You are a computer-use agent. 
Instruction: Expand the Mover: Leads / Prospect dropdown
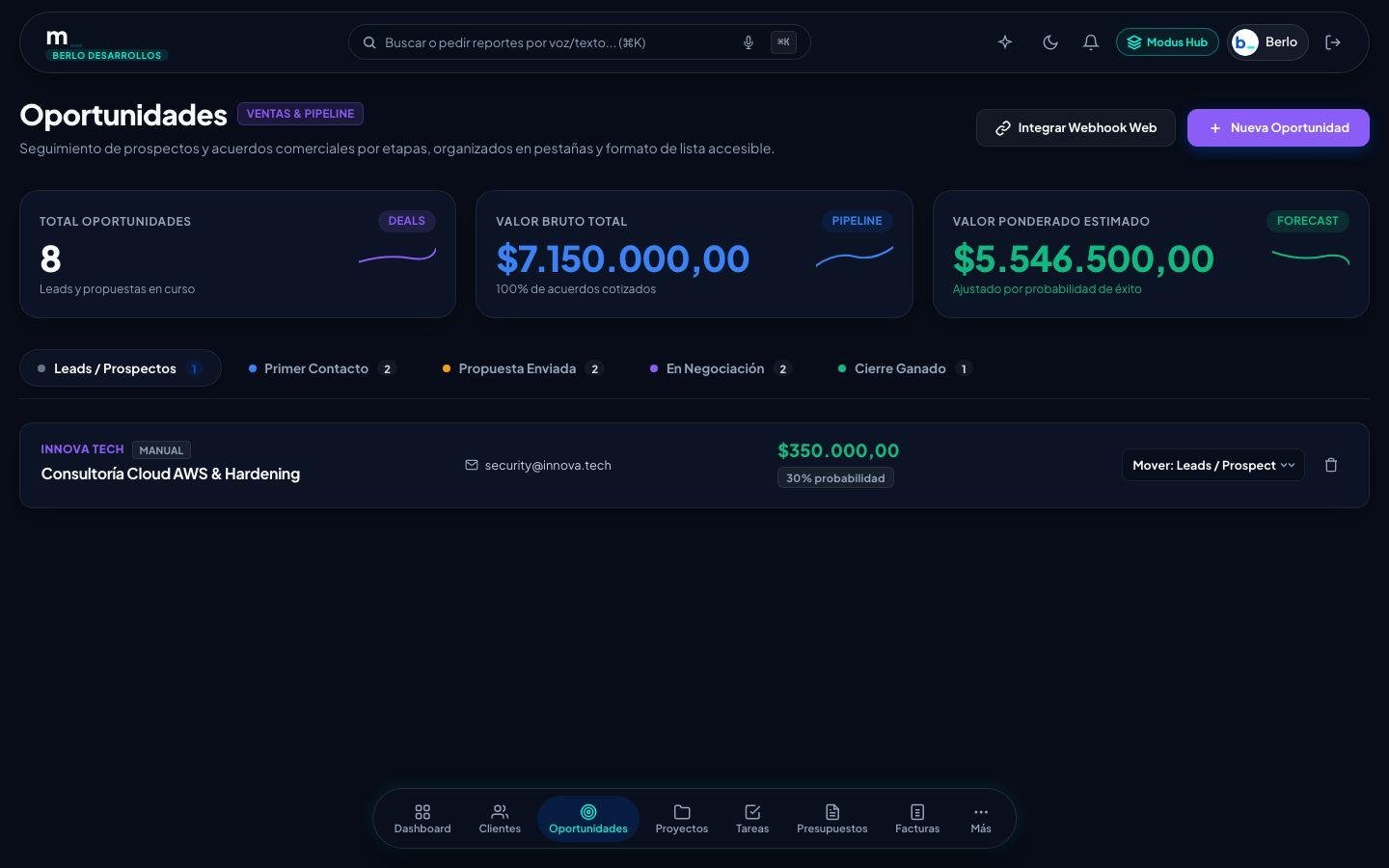pyautogui.click(x=1213, y=465)
